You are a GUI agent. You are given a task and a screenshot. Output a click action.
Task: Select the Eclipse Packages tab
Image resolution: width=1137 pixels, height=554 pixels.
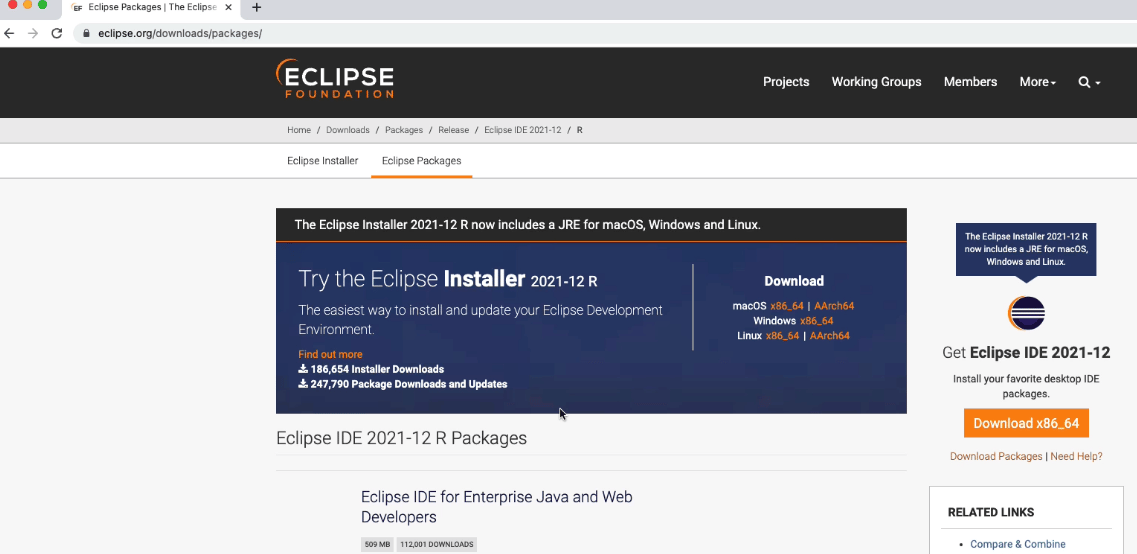point(421,161)
